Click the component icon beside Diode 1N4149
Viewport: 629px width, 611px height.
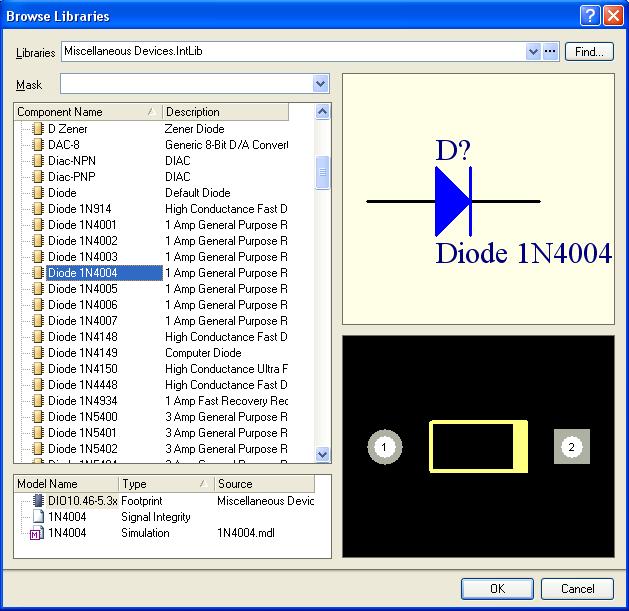pyautogui.click(x=38, y=353)
